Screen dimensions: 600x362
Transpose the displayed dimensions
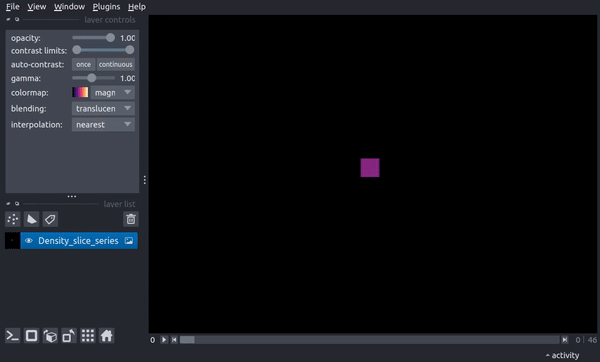click(x=69, y=336)
